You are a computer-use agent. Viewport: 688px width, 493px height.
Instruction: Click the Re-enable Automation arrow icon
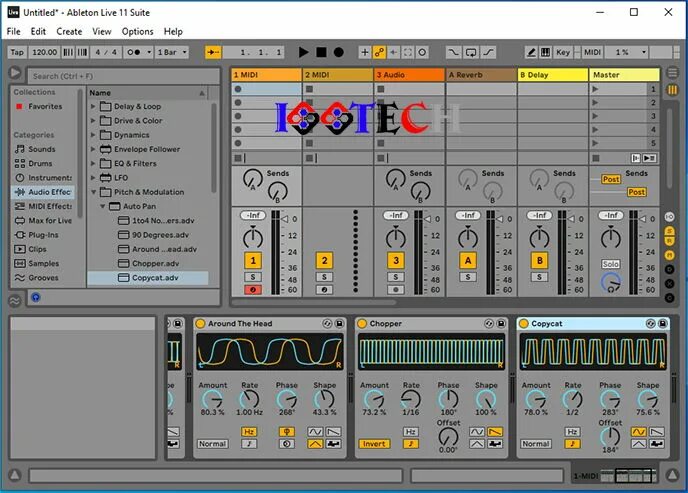point(394,52)
